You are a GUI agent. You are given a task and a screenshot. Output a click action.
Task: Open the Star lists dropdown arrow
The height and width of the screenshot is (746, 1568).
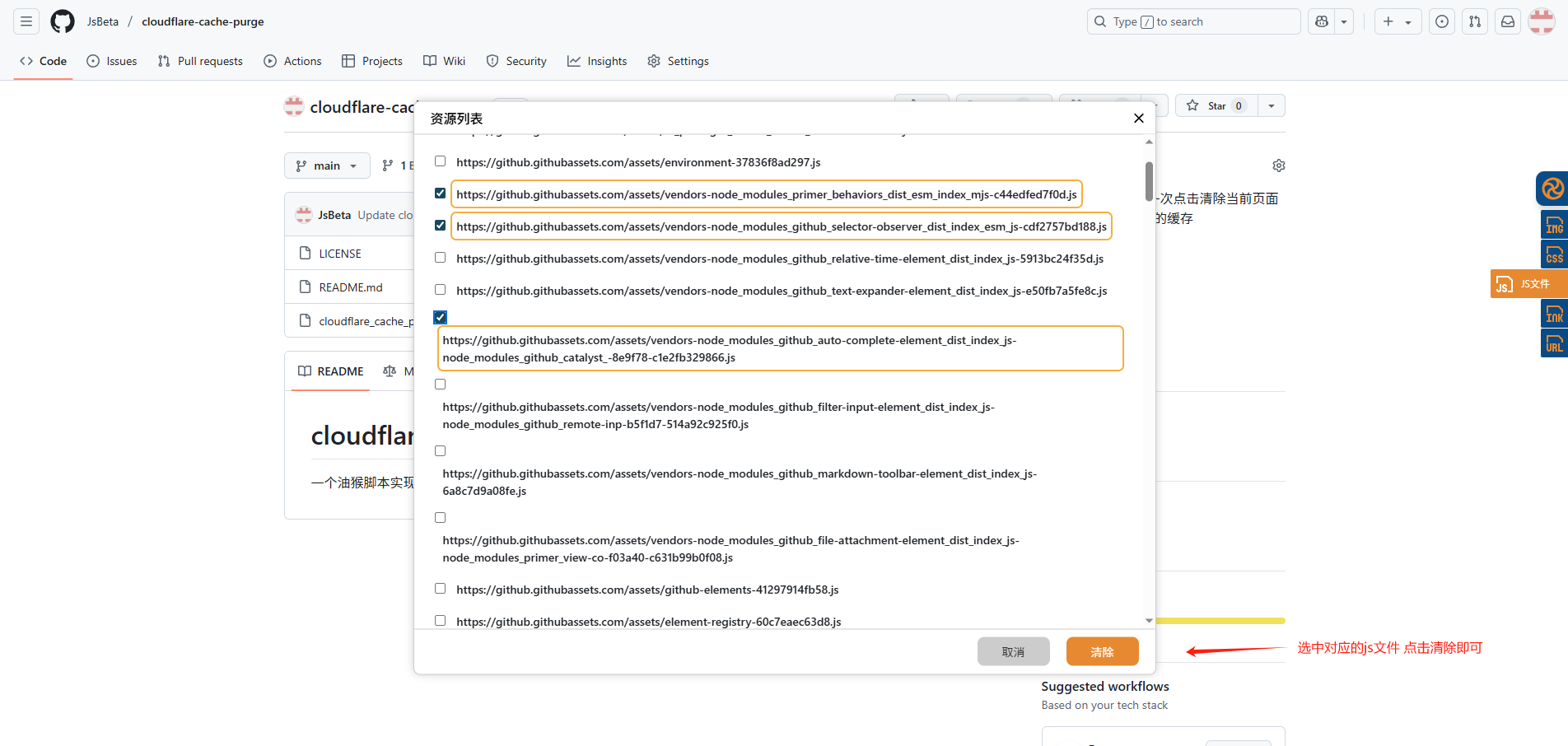1272,105
